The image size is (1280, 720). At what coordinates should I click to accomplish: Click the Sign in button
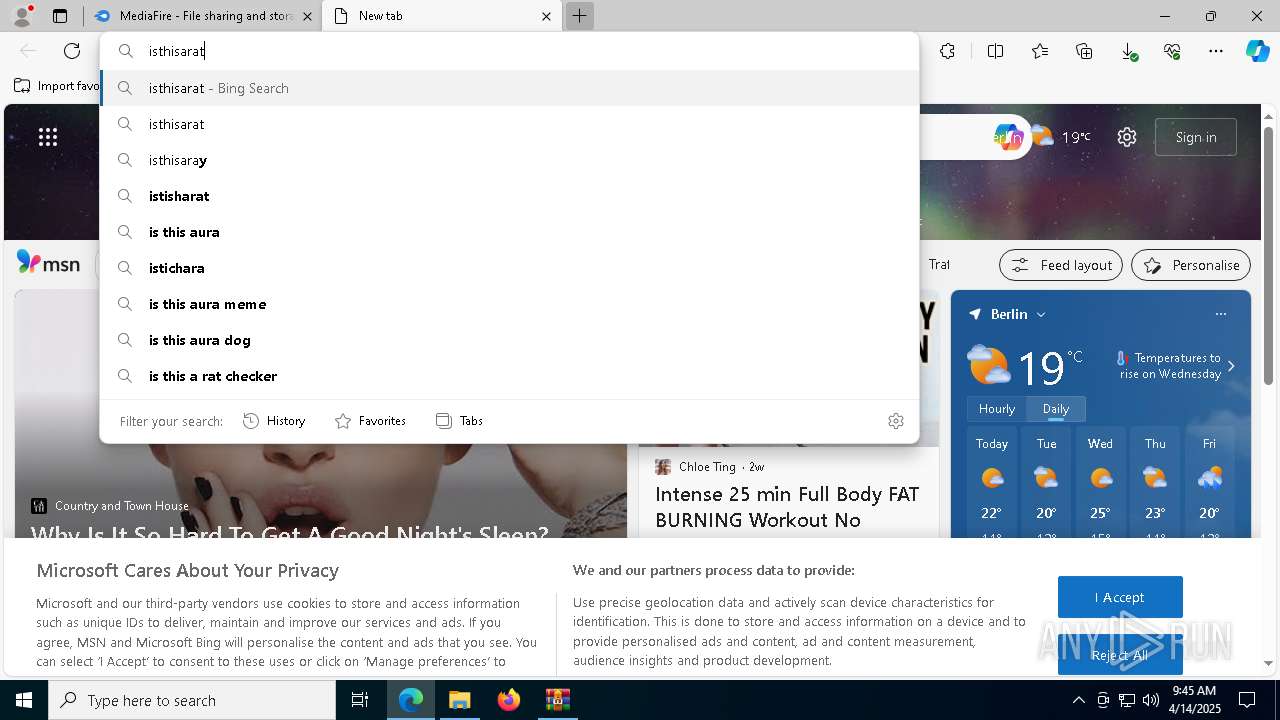[x=1196, y=137]
